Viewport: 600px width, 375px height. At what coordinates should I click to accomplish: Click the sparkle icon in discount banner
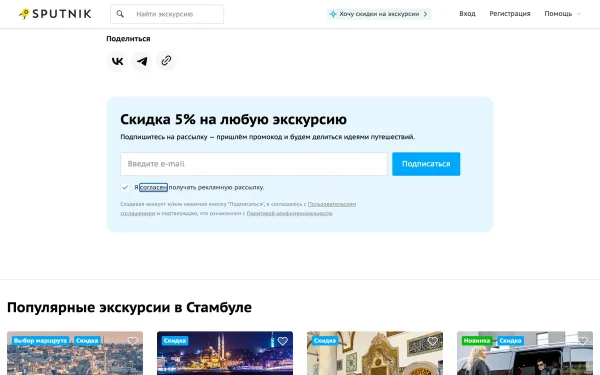coord(333,14)
